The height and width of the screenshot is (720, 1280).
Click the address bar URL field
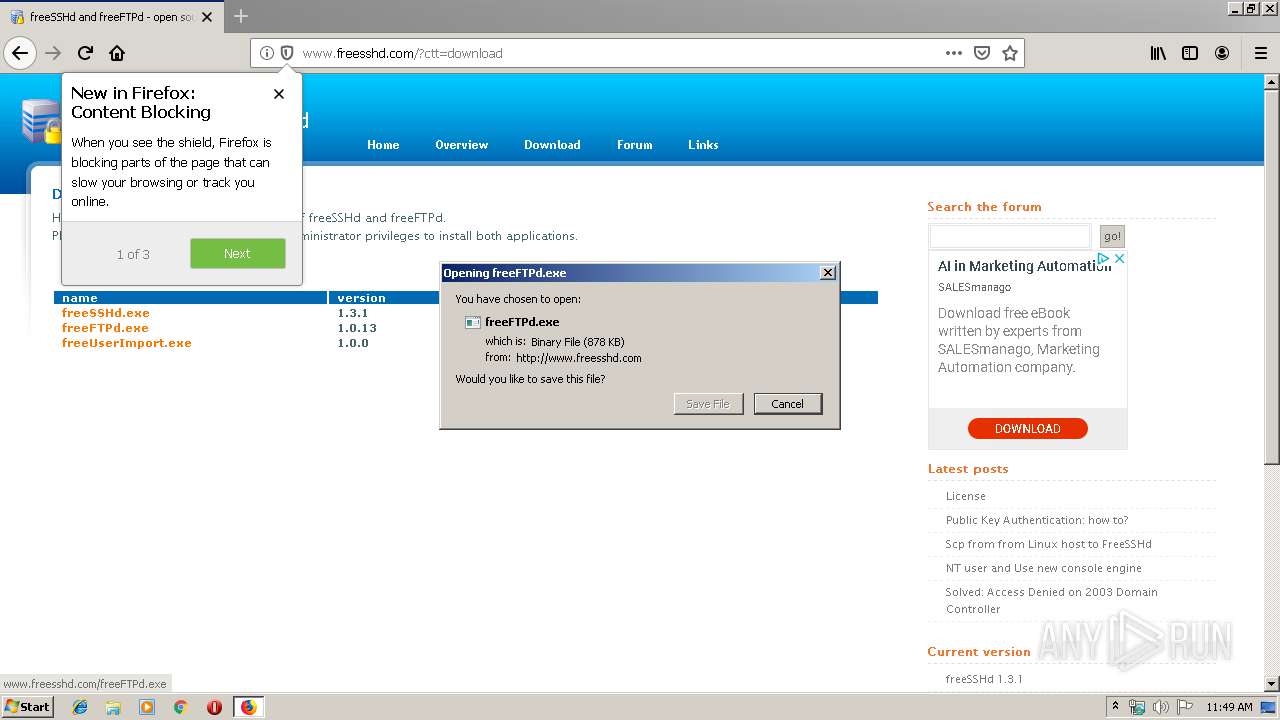point(620,53)
